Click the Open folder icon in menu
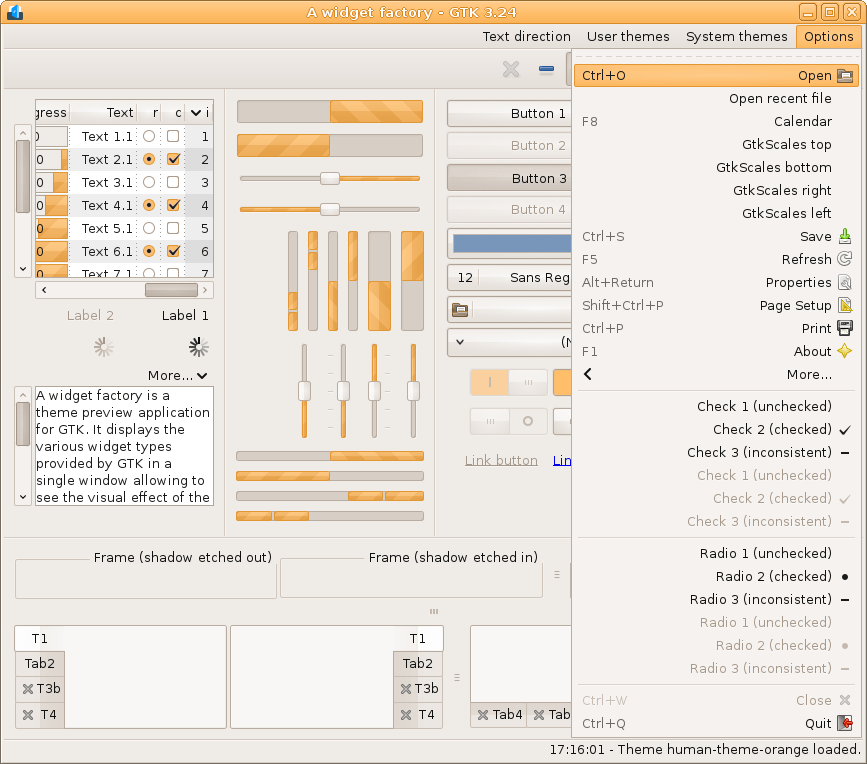Screen dimensions: 867x764 (x=844, y=76)
